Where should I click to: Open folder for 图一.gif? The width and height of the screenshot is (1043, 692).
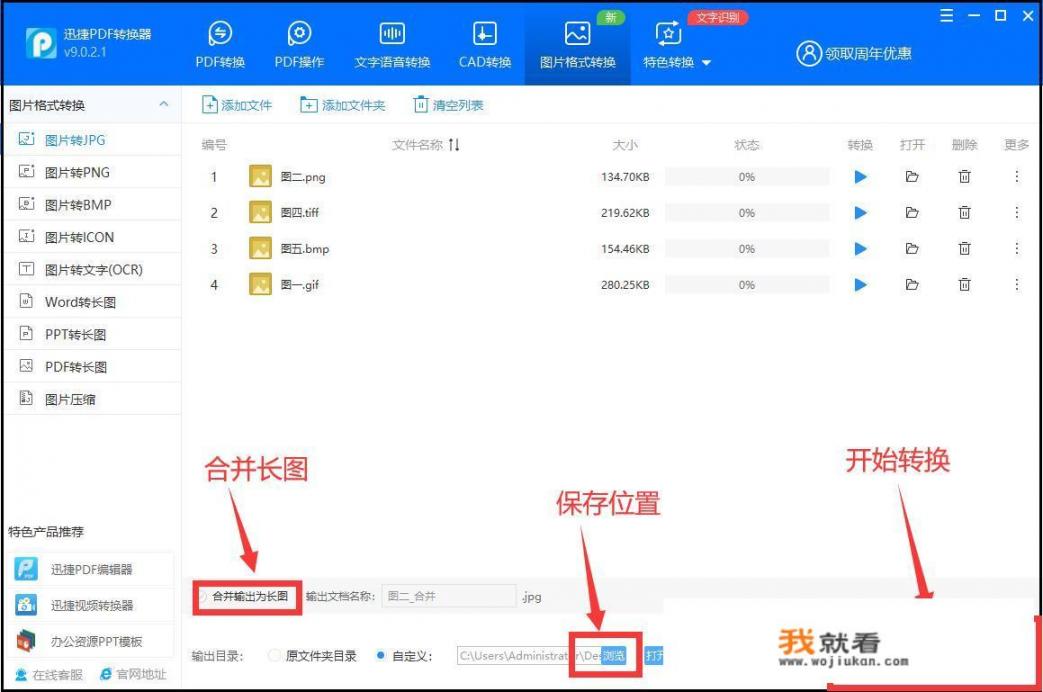pyautogui.click(x=912, y=285)
